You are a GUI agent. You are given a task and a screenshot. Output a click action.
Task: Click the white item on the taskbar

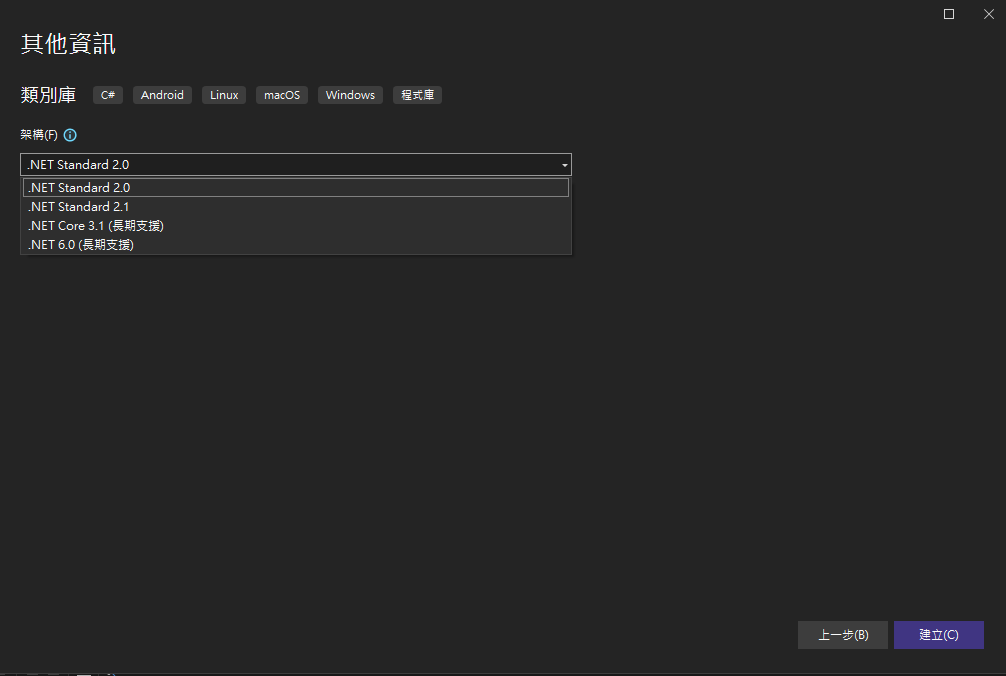coord(84,673)
